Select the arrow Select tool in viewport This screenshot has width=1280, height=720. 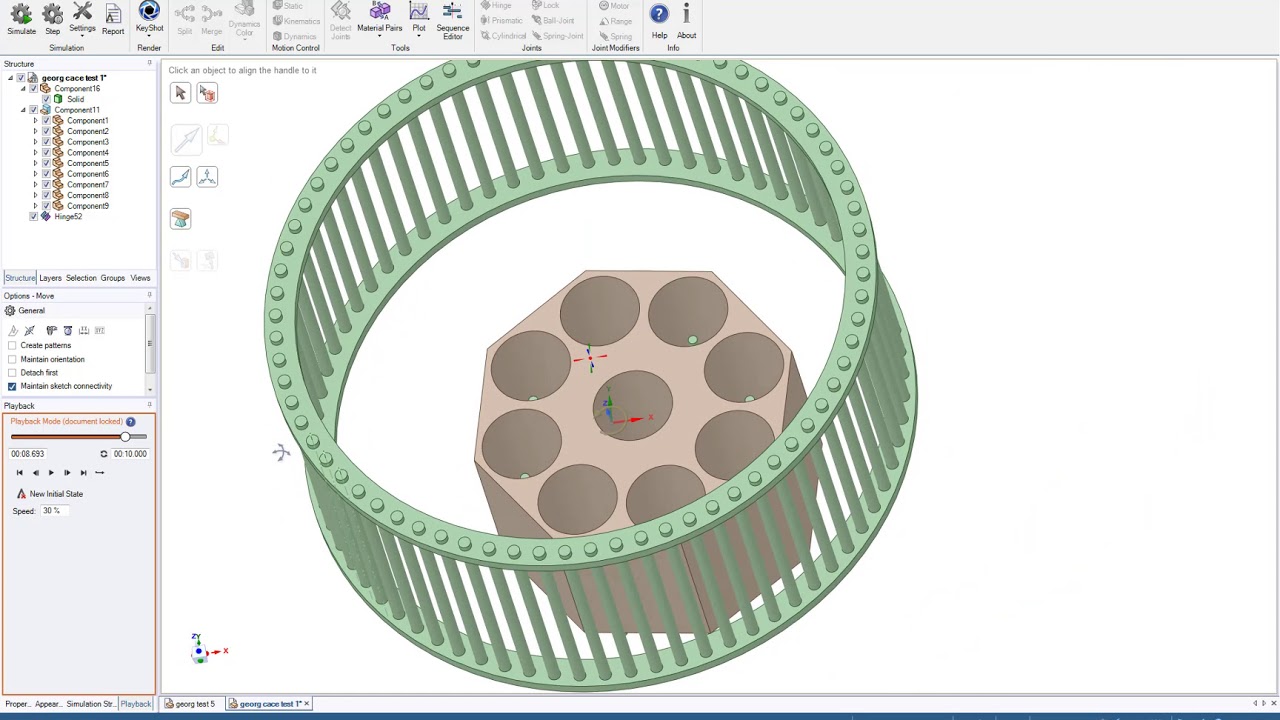180,93
